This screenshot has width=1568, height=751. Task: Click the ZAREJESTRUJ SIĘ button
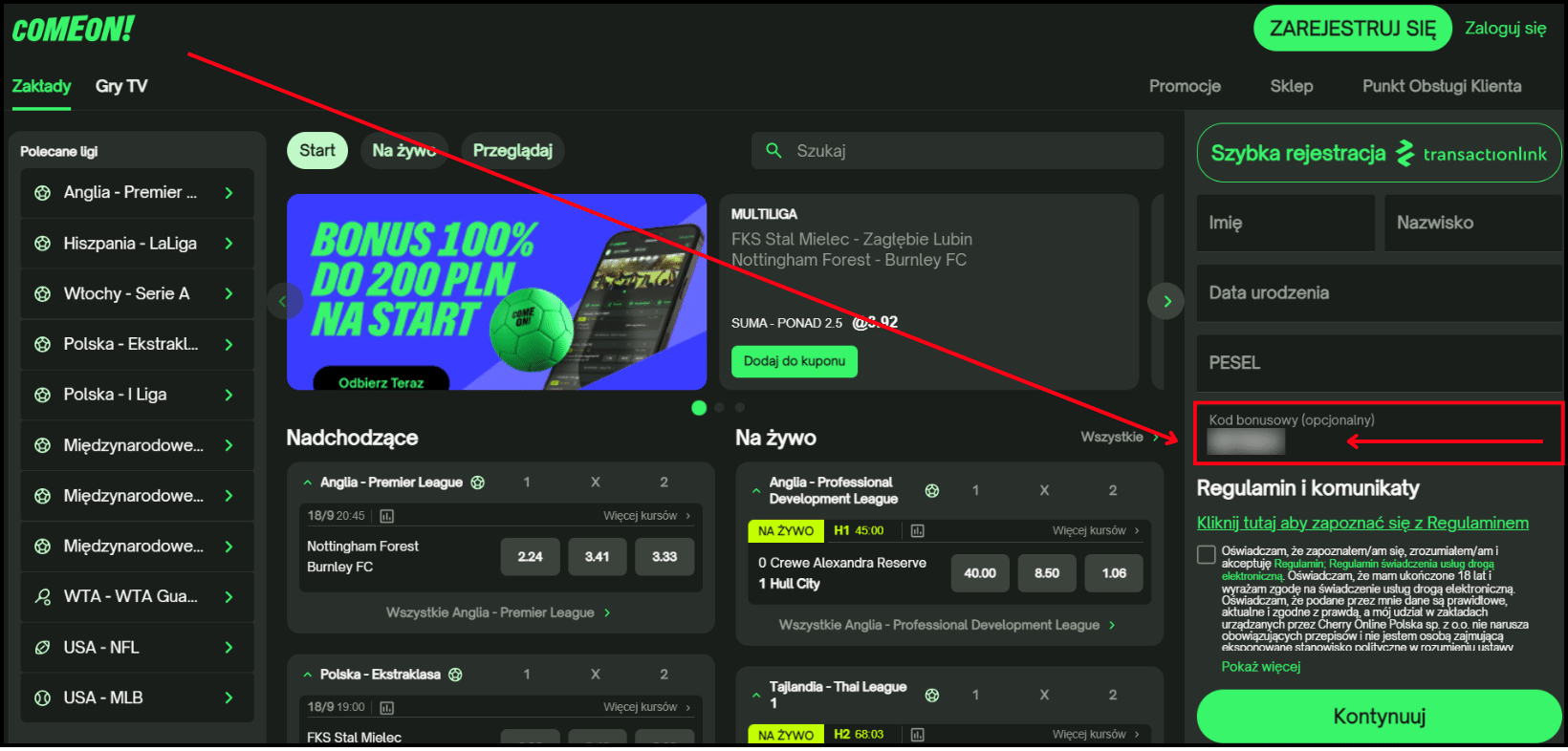[x=1352, y=29]
